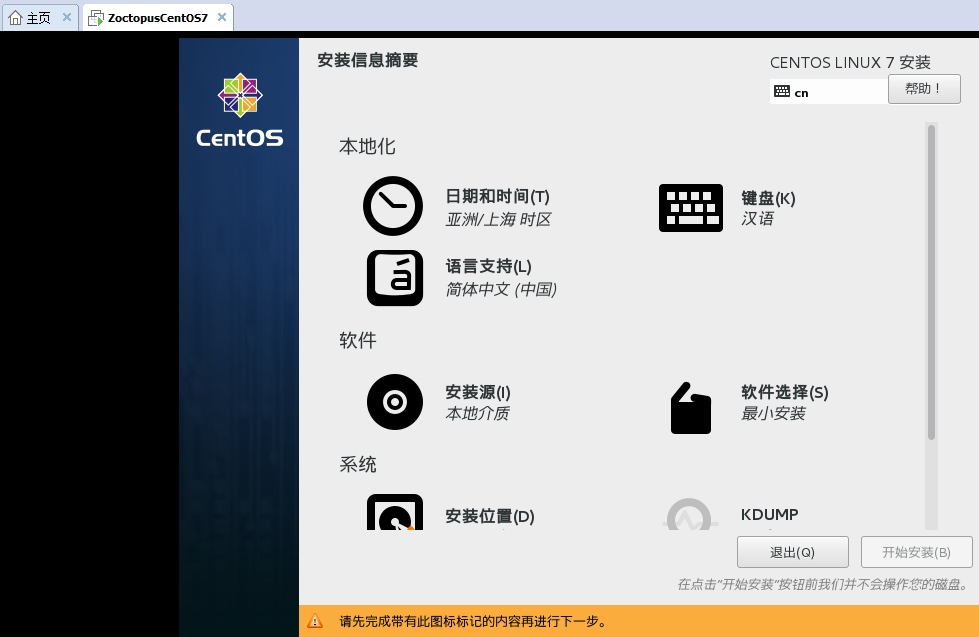This screenshot has height=637, width=979.
Task: Open the KDUMP settings label
Action: pyautogui.click(x=769, y=515)
